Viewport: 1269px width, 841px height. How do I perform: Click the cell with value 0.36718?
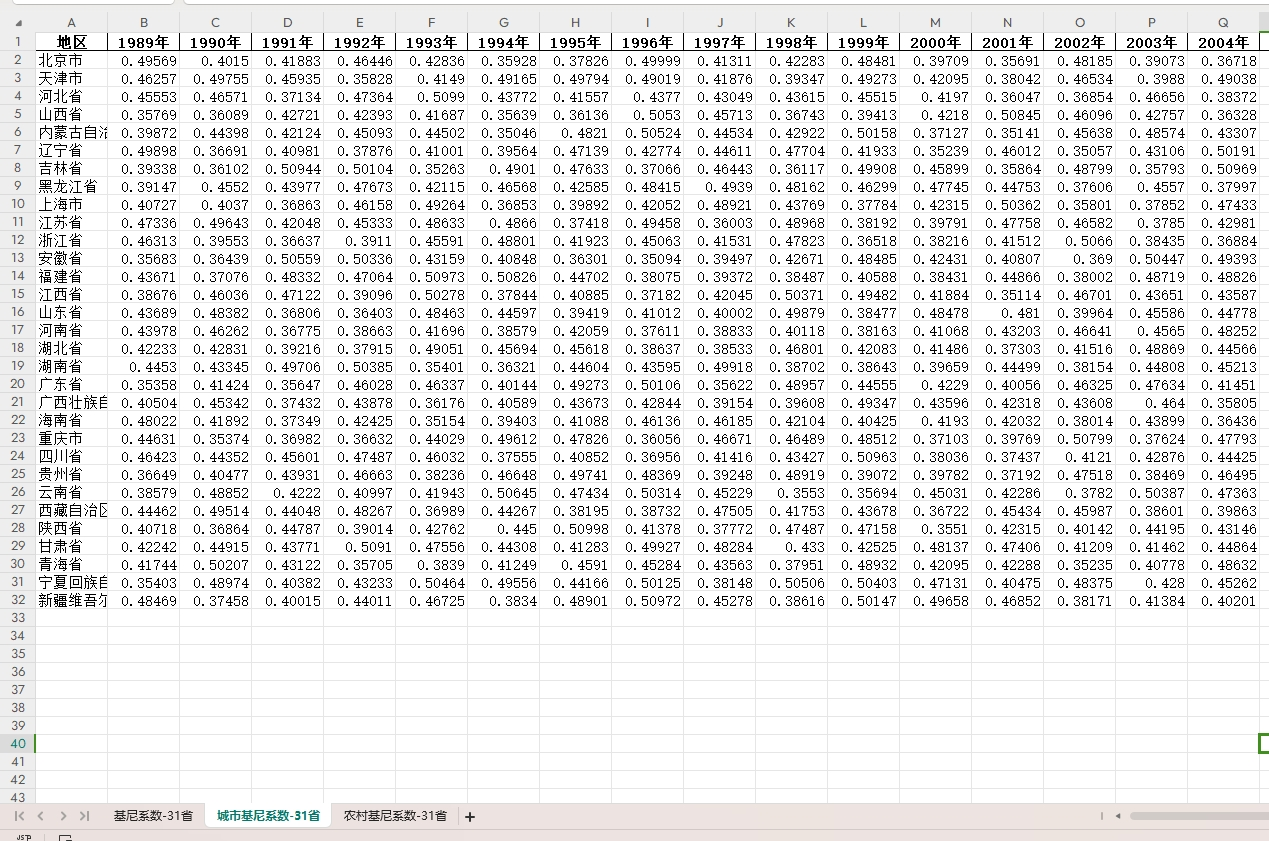(1224, 61)
